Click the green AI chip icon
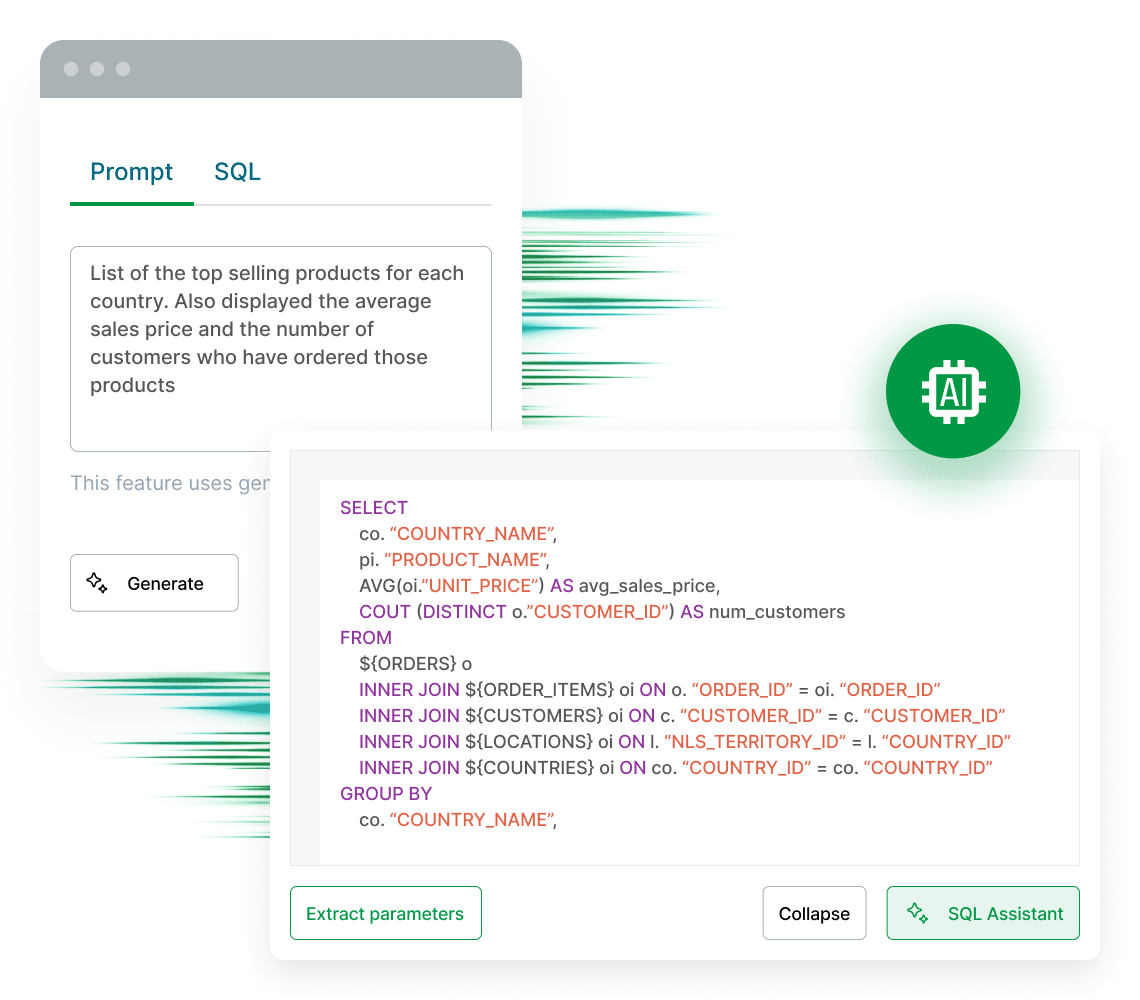The height and width of the screenshot is (1000, 1140). (952, 391)
